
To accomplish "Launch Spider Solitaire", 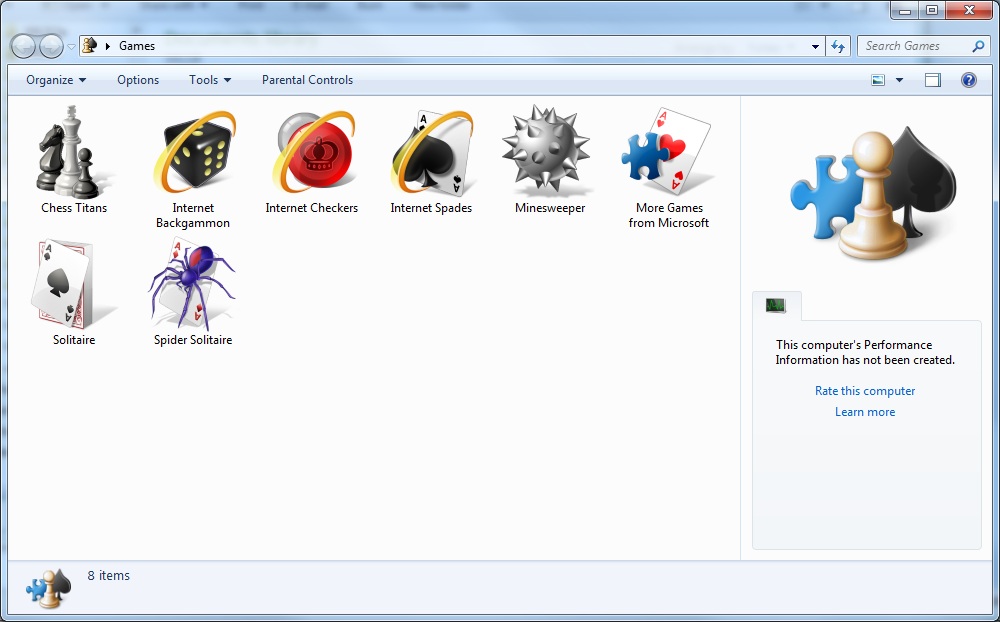I will coord(191,288).
